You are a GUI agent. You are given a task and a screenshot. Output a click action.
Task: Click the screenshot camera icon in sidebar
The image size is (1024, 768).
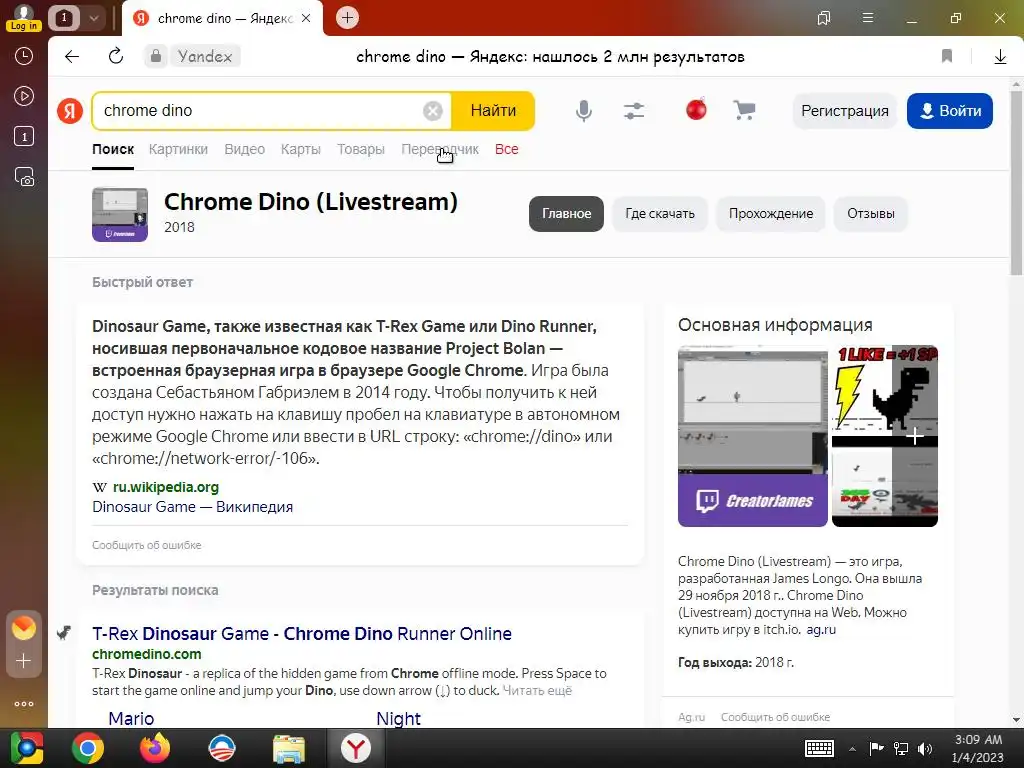[24, 177]
